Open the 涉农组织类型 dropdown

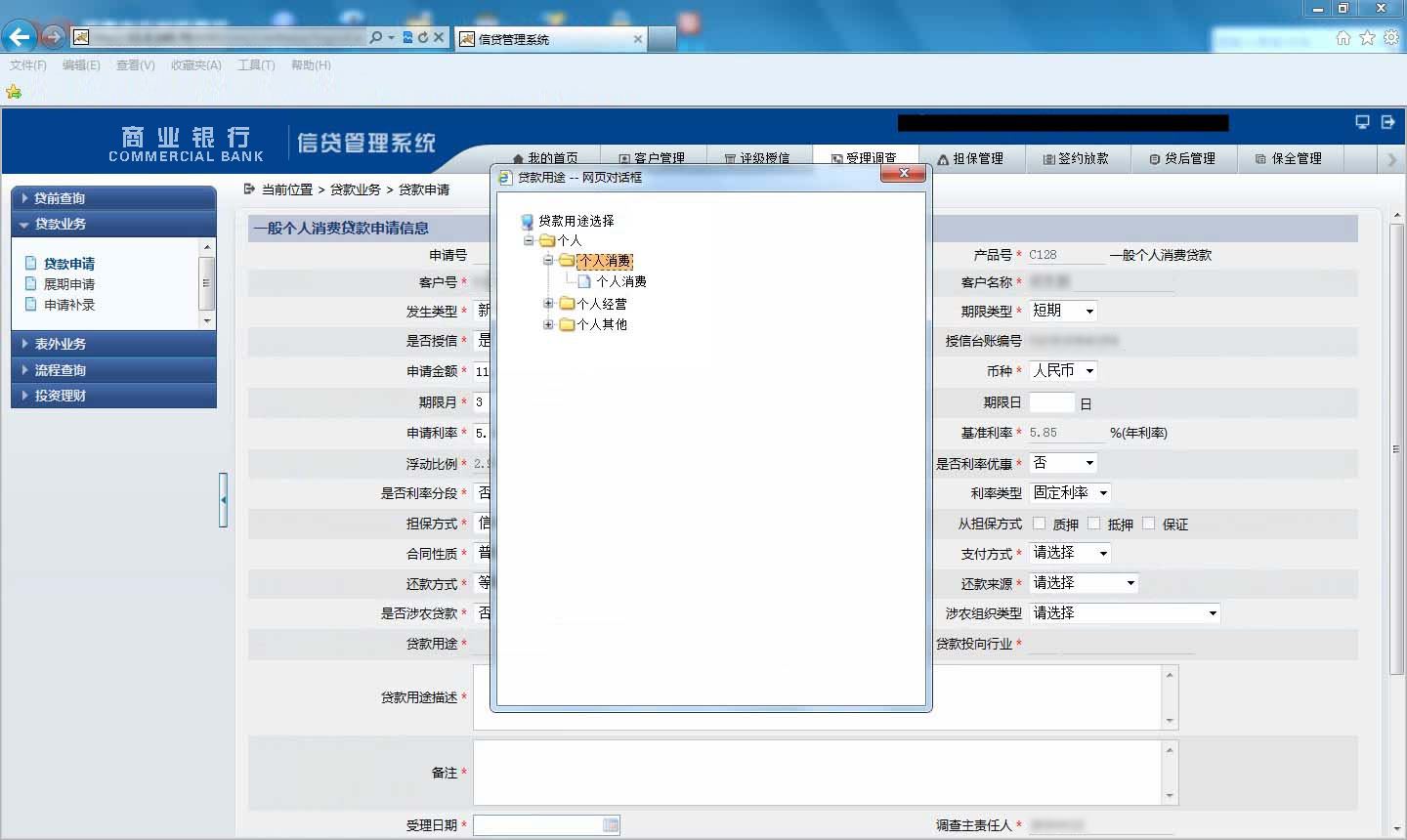pos(1126,613)
